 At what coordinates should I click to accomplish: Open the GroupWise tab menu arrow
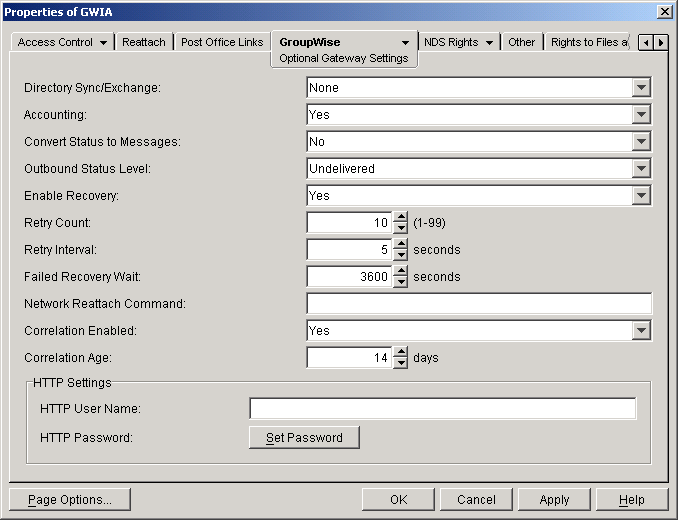tap(405, 43)
